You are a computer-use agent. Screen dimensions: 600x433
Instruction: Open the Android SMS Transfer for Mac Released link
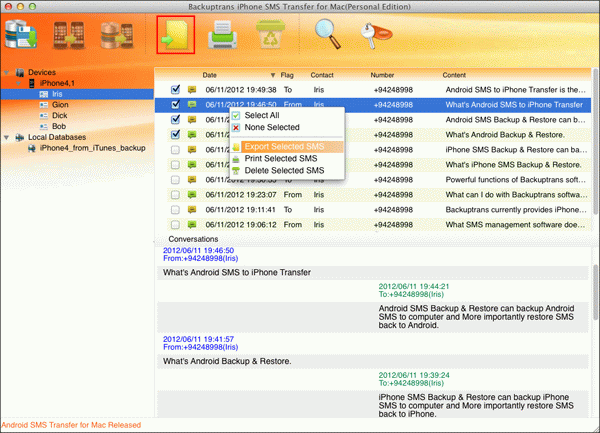coord(71,425)
